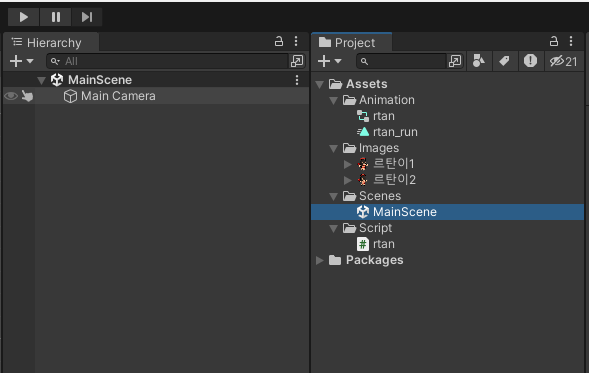This screenshot has width=589, height=373.
Task: Expand the 르탄이1 sprite arrow
Action: (x=347, y=164)
